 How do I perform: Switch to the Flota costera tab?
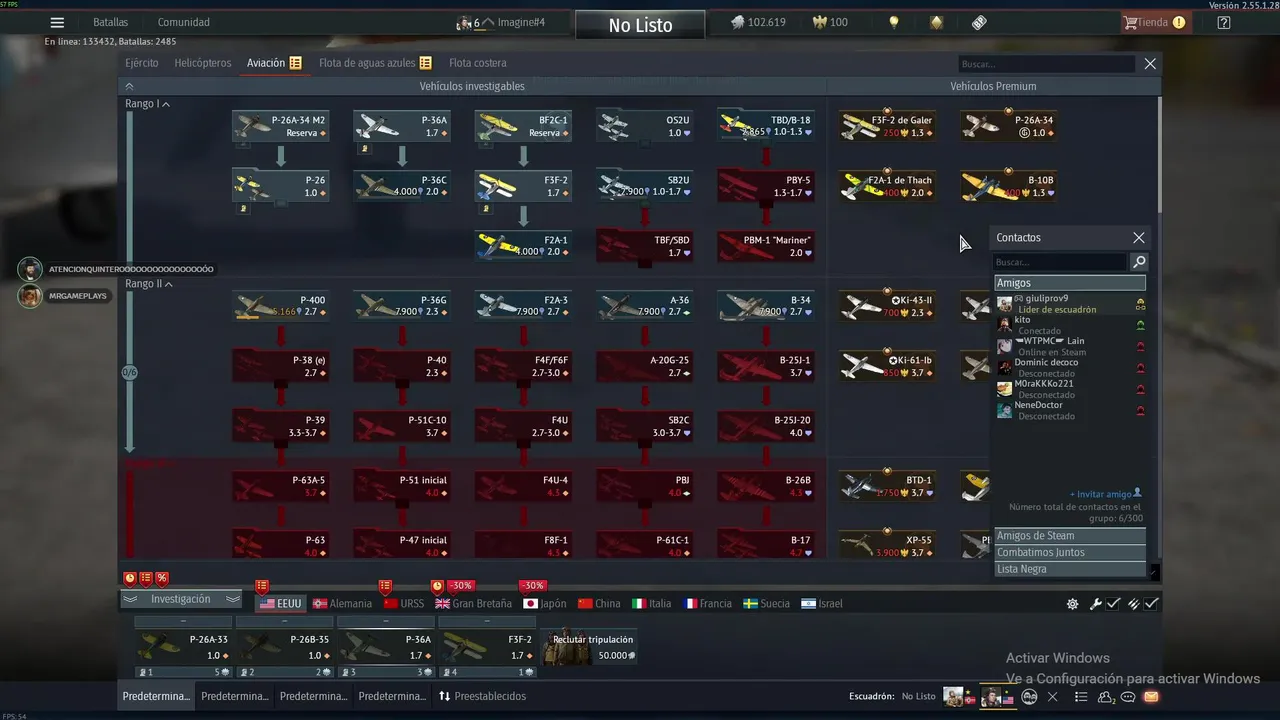click(478, 63)
